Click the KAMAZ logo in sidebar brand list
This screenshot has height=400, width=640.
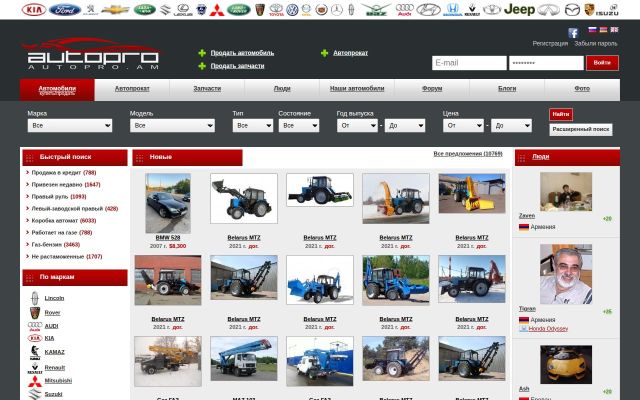pyautogui.click(x=35, y=352)
